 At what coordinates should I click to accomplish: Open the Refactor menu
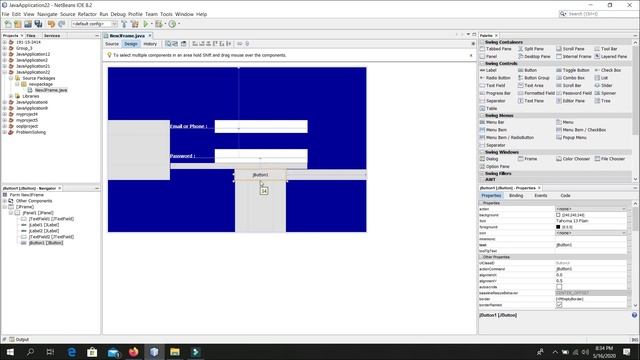tap(87, 14)
